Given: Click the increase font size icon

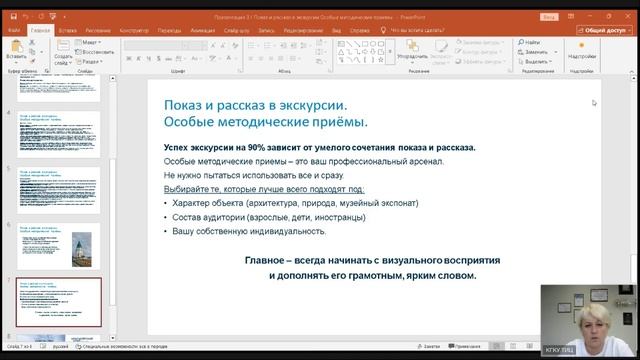Looking at the screenshot, I should [213, 45].
